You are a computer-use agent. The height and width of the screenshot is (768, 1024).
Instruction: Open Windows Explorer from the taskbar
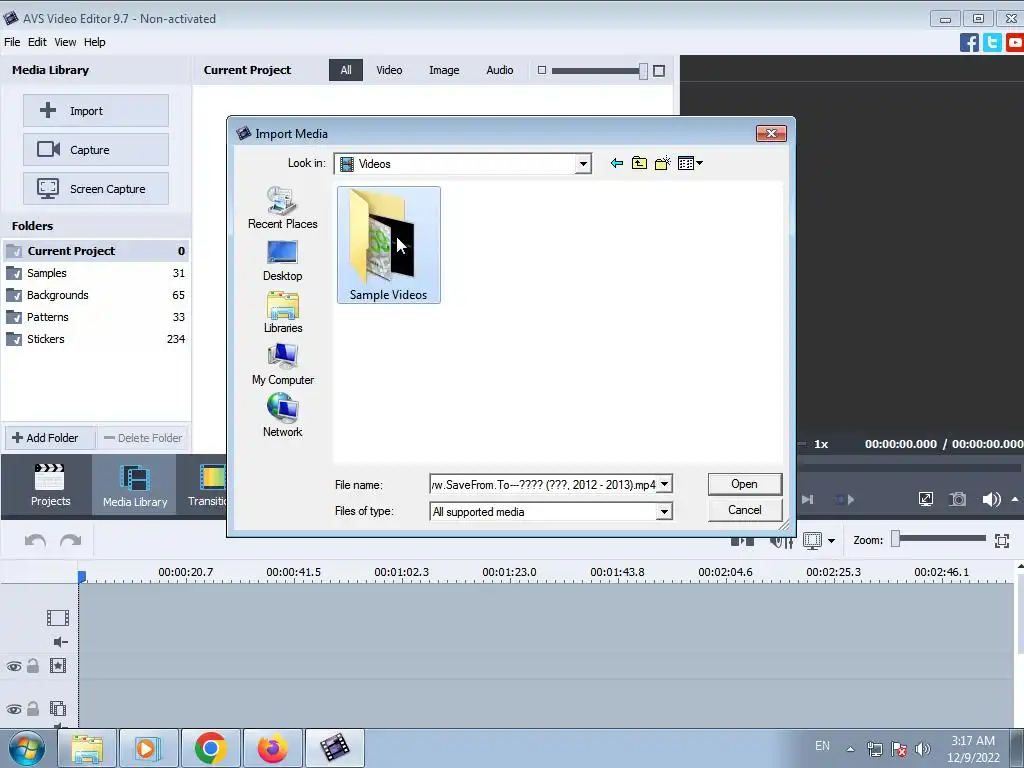click(87, 748)
